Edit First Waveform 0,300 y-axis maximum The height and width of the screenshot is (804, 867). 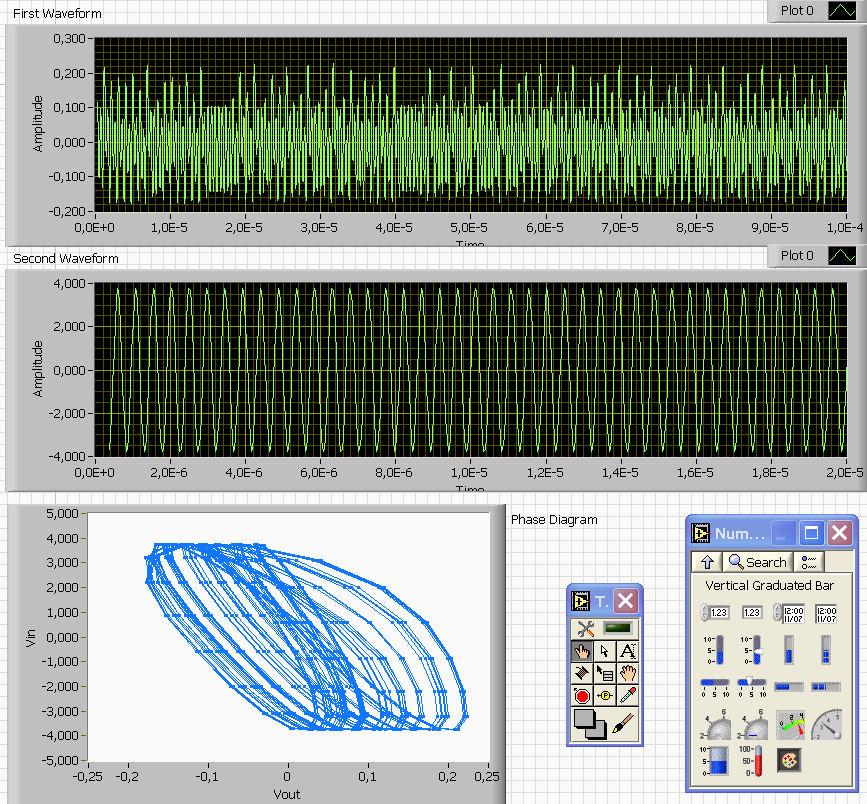tap(70, 39)
